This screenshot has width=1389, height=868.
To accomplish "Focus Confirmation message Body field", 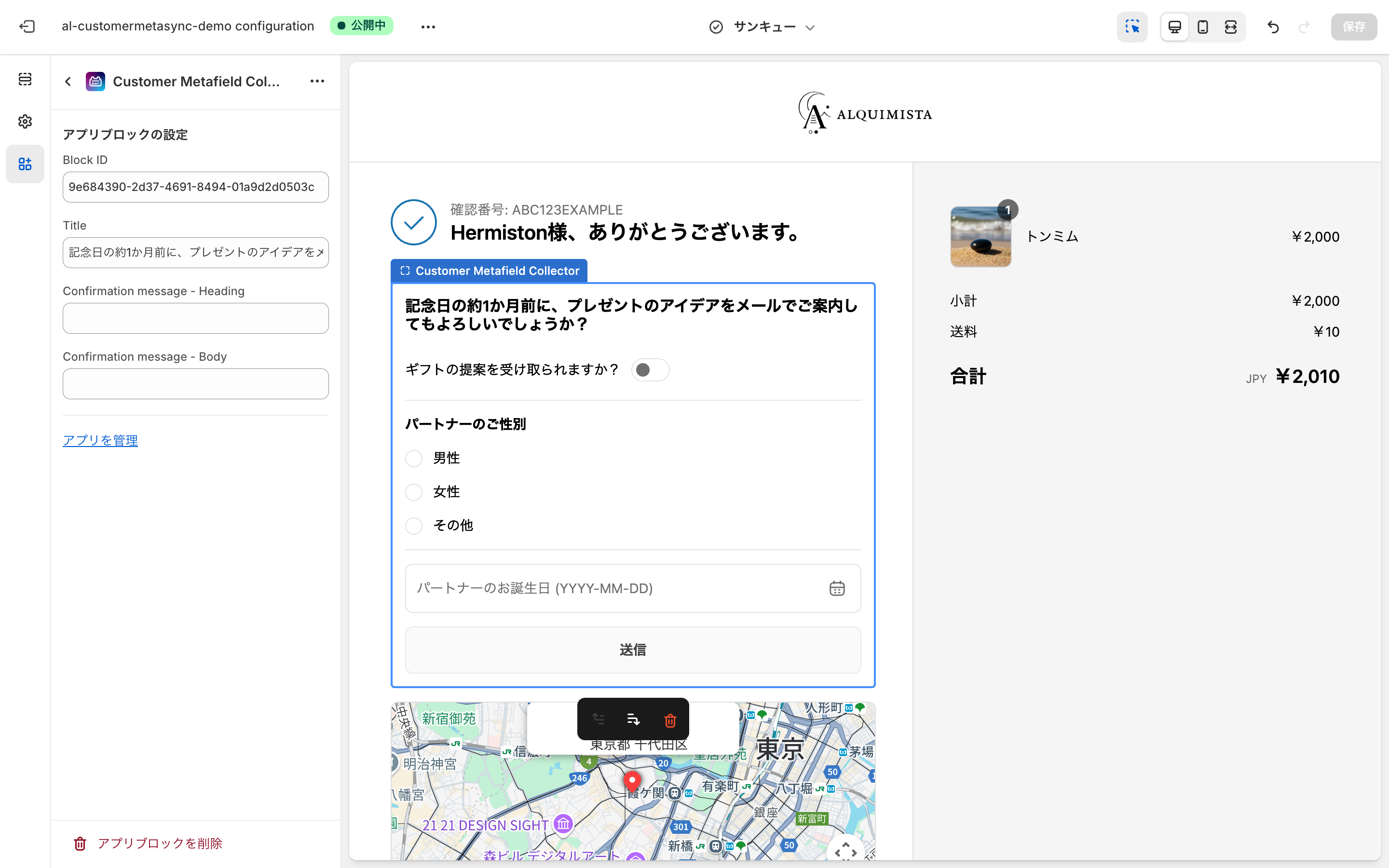I will 196,383.
